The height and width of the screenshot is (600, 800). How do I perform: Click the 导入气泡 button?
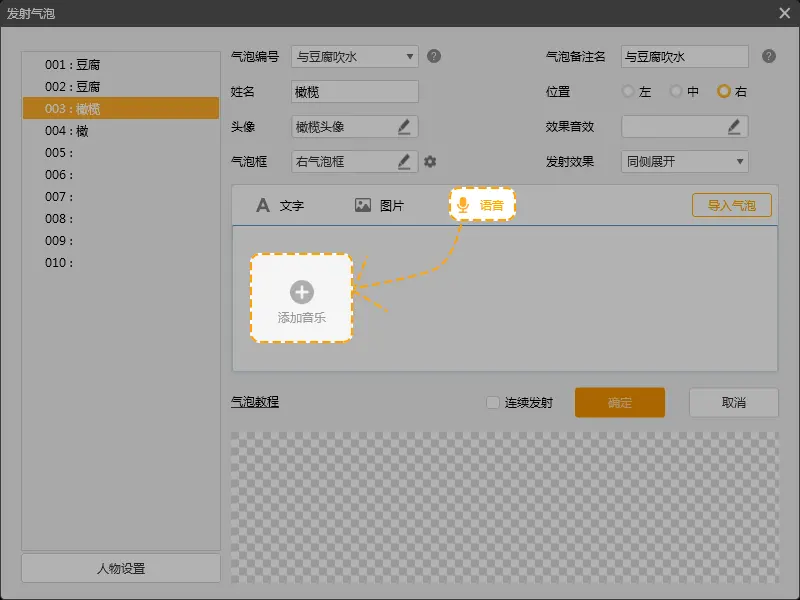coord(732,205)
